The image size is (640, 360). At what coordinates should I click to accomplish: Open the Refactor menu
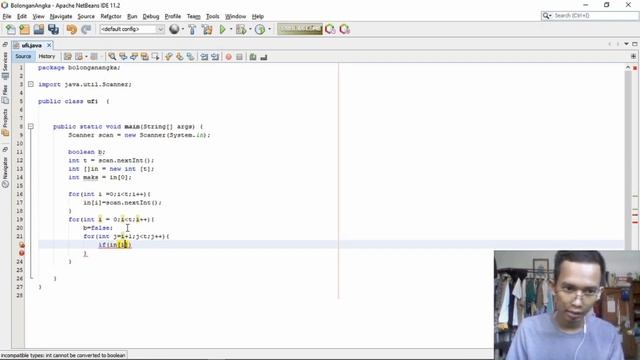click(111, 16)
